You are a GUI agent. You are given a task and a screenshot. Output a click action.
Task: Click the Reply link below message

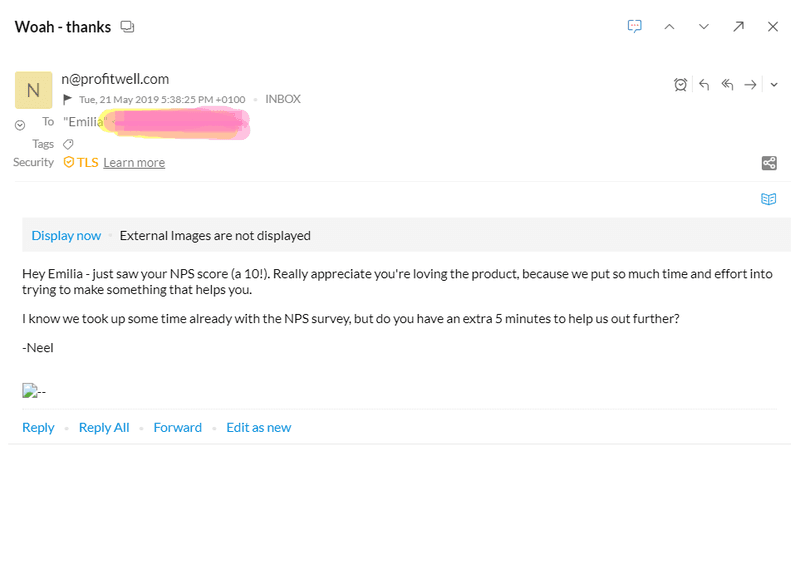[x=38, y=427]
